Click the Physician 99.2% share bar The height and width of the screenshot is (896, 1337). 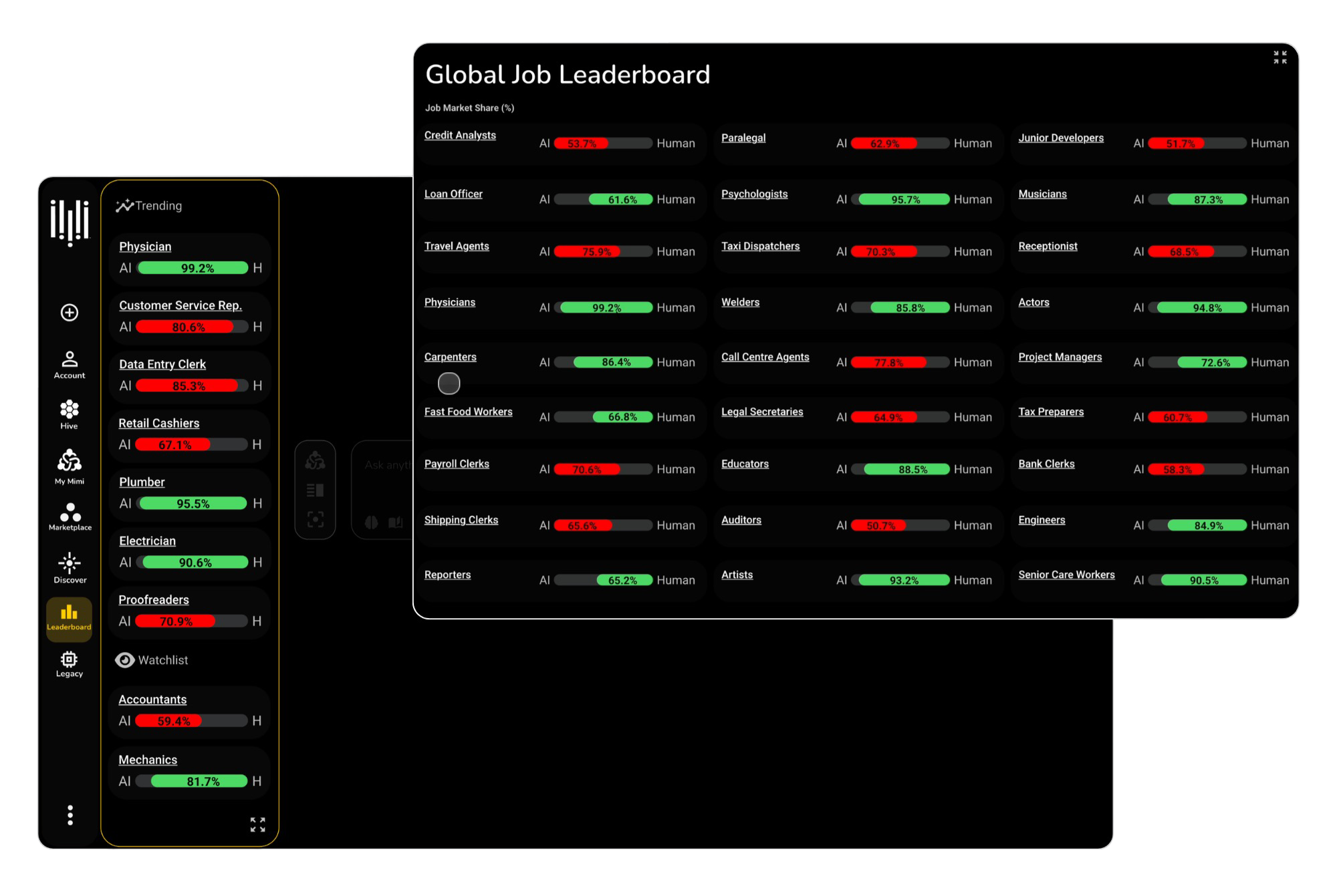[x=193, y=268]
